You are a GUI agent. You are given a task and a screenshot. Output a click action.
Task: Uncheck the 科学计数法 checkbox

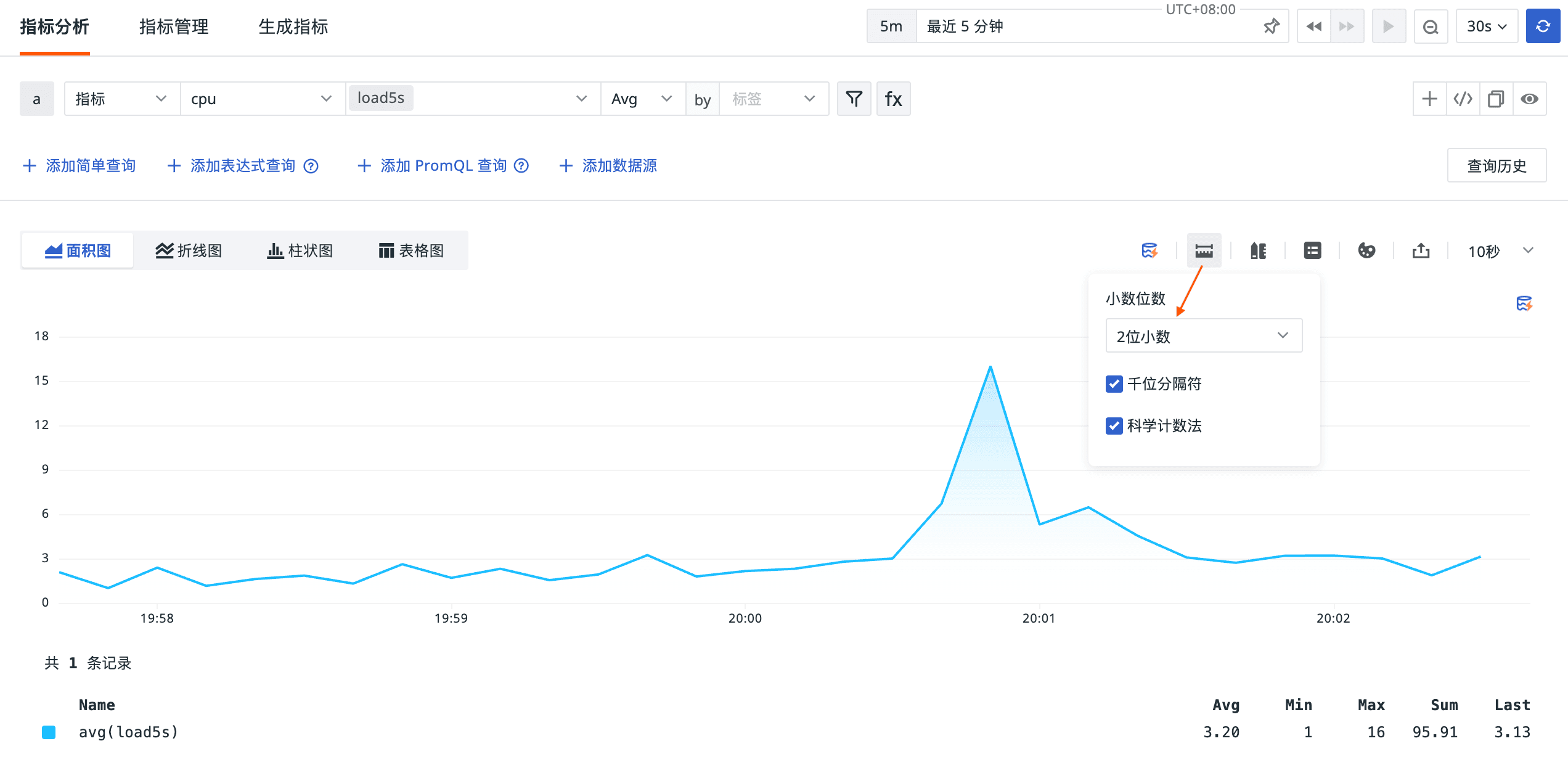tap(1114, 426)
